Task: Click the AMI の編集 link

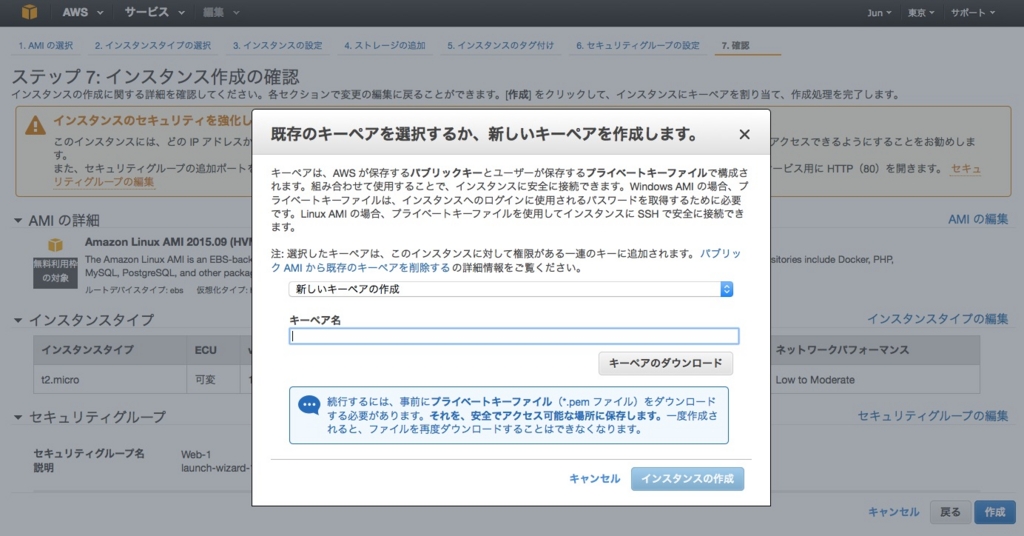Action: [x=978, y=219]
